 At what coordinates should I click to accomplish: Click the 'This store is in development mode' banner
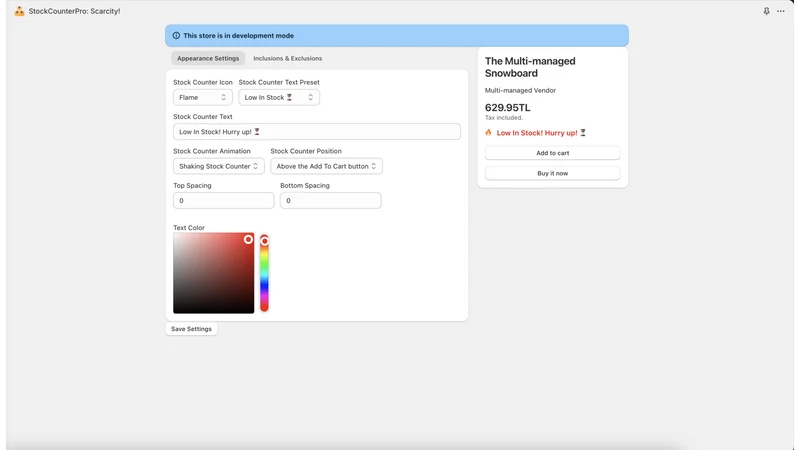pos(397,36)
